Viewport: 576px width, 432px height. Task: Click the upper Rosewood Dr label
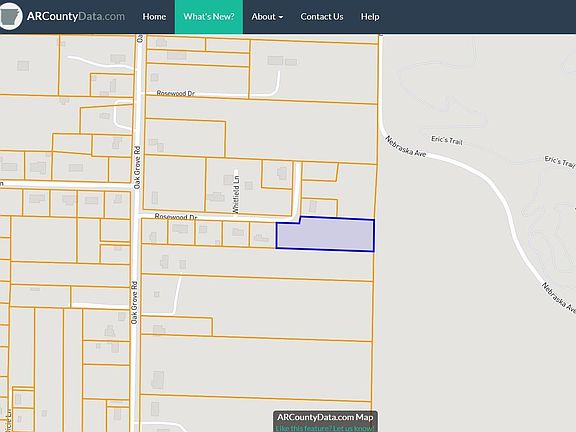[176, 93]
